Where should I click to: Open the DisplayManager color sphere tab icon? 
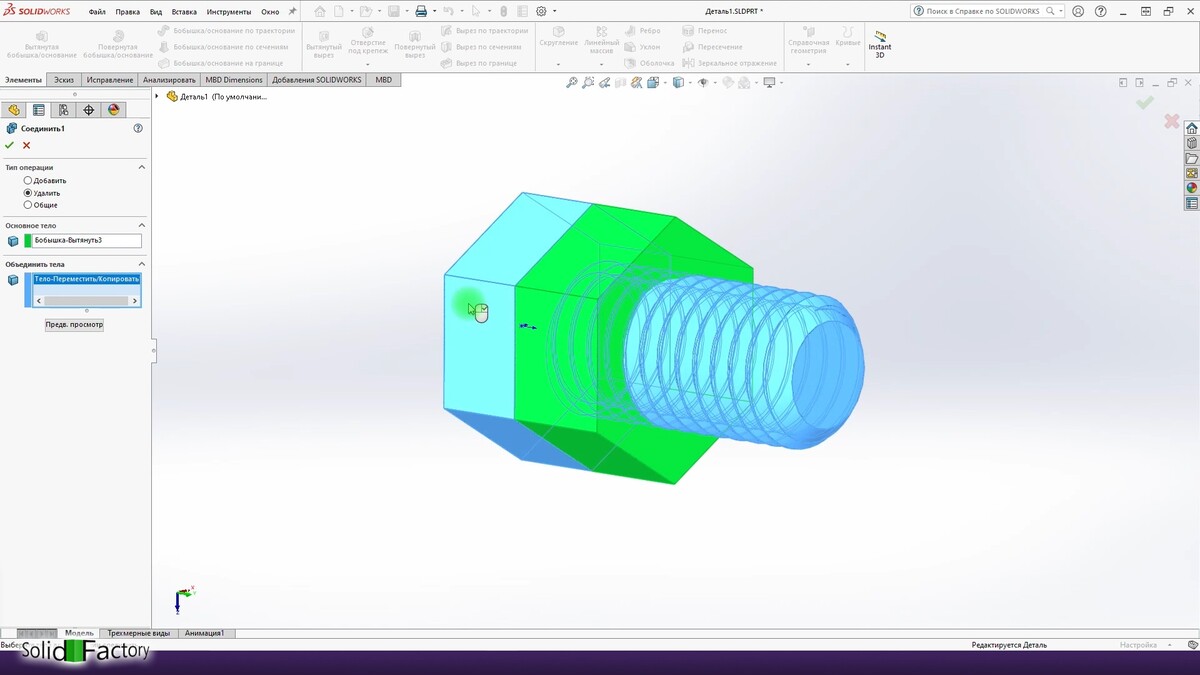click(113, 110)
